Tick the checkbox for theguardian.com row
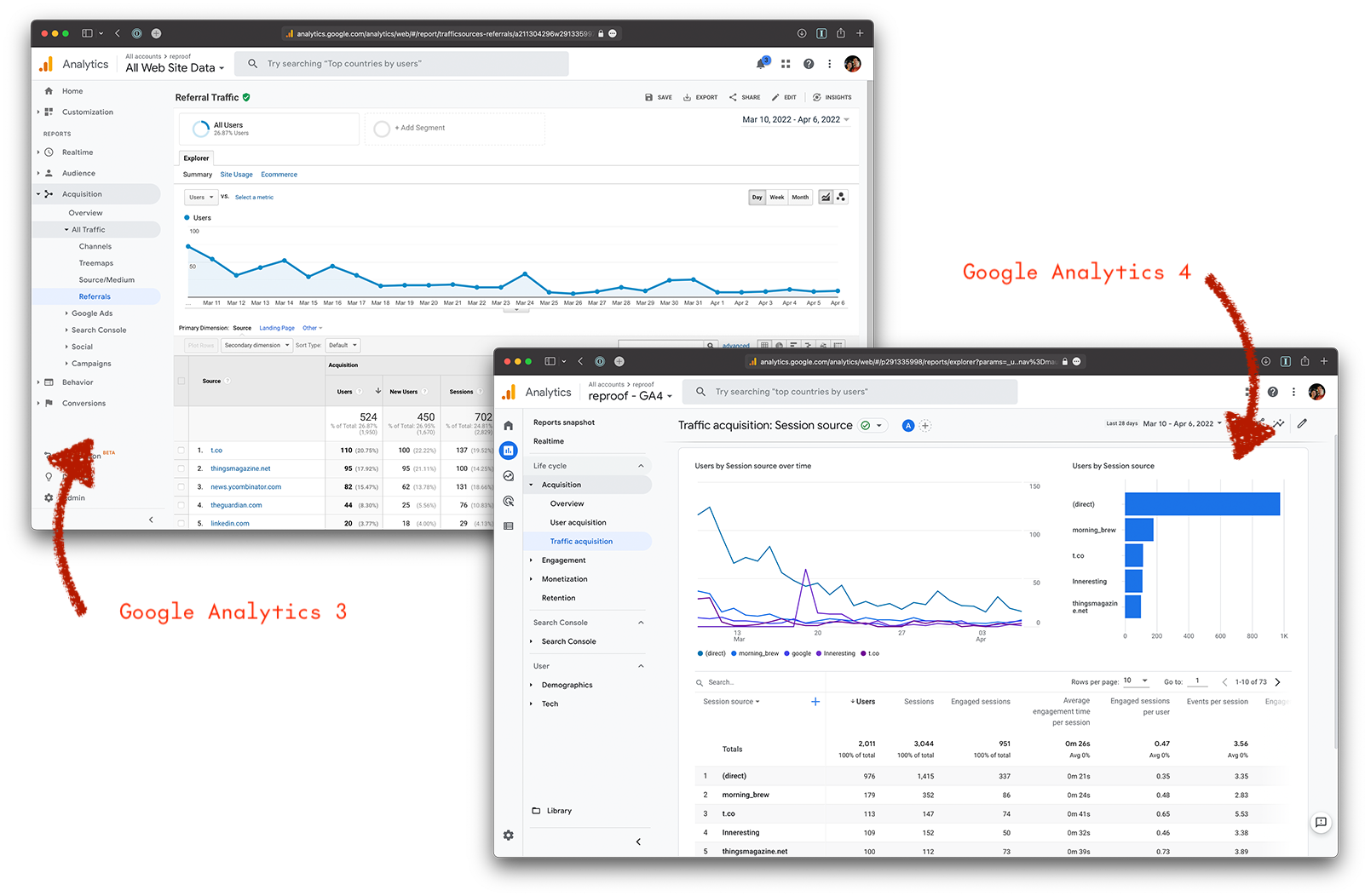The image size is (1365, 896). coord(181,505)
